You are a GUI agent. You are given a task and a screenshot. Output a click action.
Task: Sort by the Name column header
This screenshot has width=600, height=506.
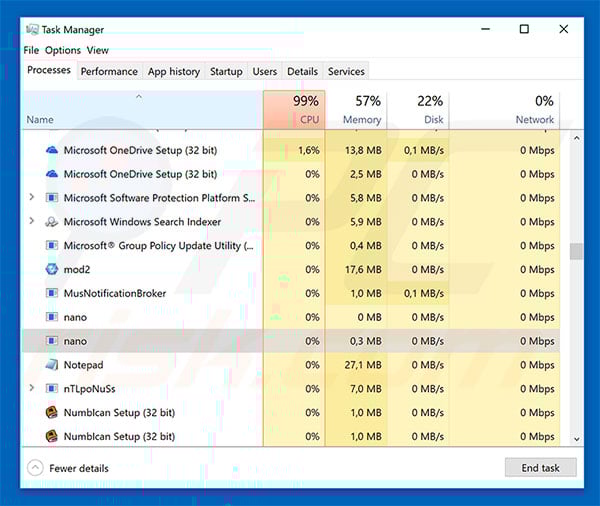[143, 110]
